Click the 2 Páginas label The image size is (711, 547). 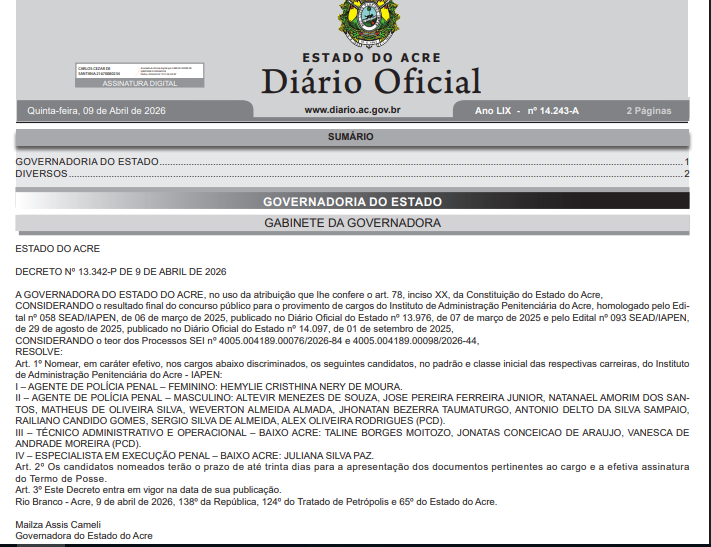(648, 111)
